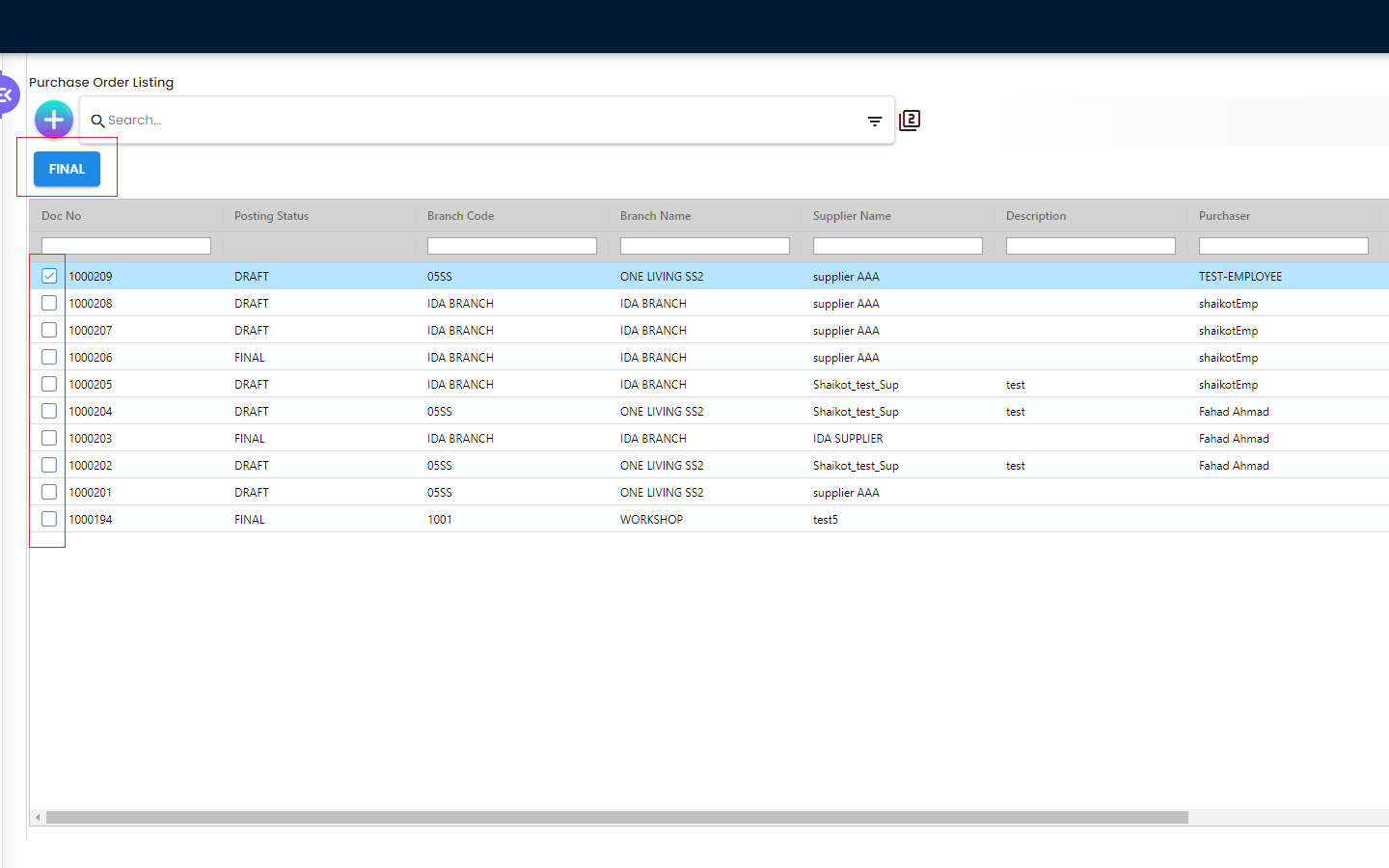1389x868 pixels.
Task: Click the horizontal scrollbar left arrow
Action: coord(38,818)
